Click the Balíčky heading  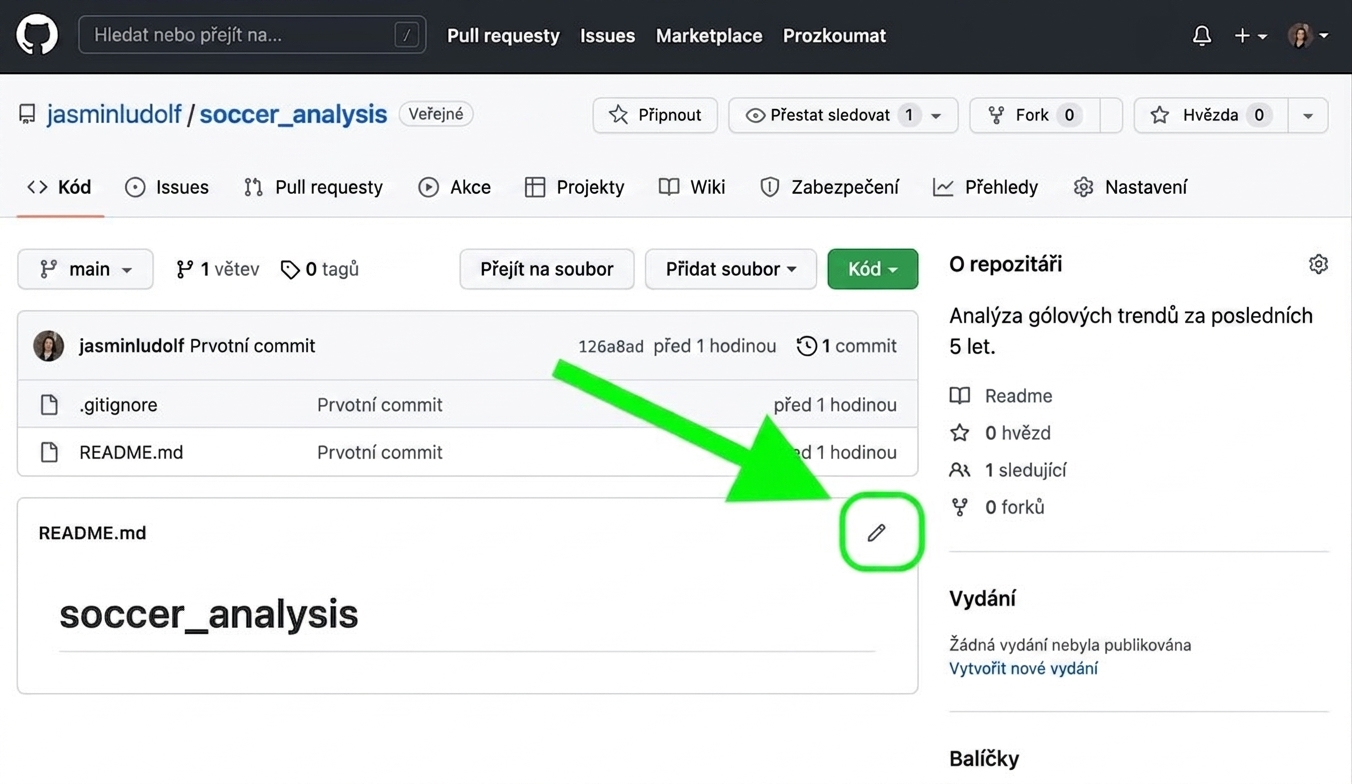point(984,759)
